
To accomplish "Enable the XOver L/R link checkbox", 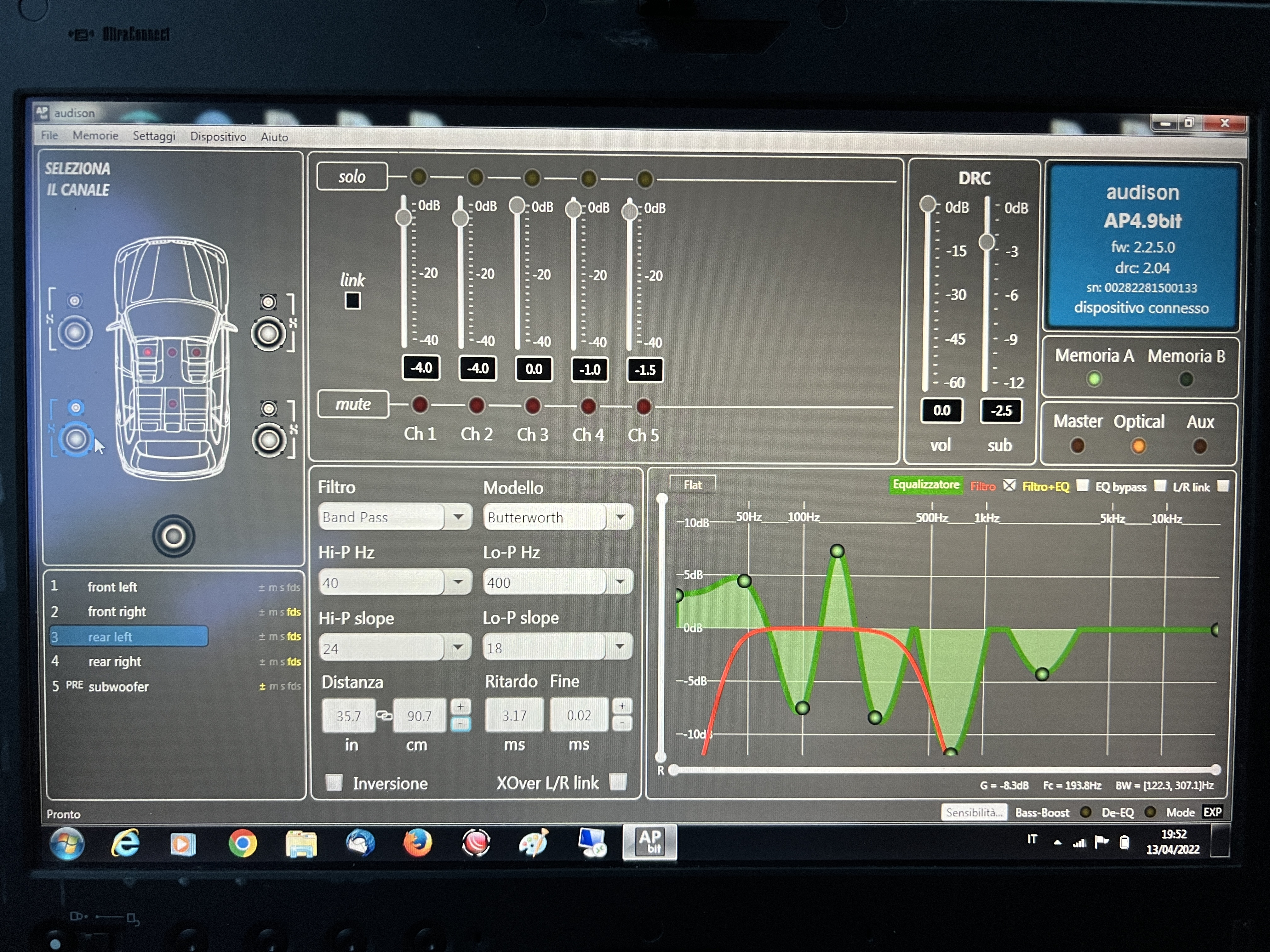I will click(x=618, y=782).
